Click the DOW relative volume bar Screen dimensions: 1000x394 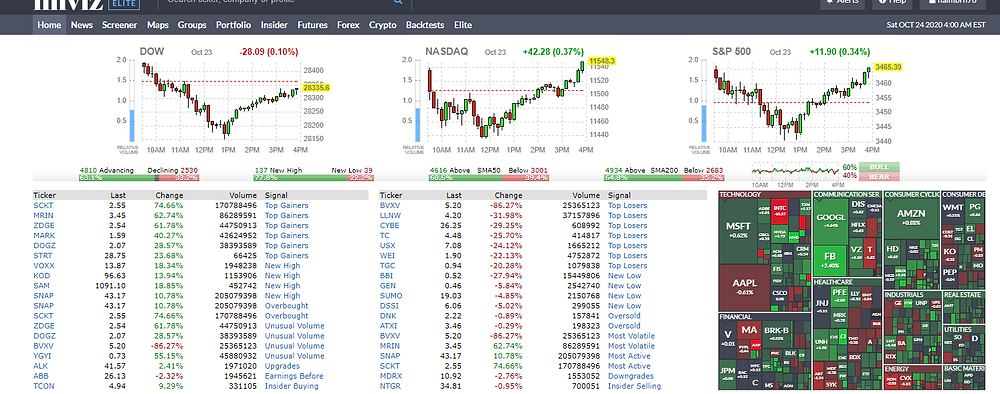(x=133, y=126)
